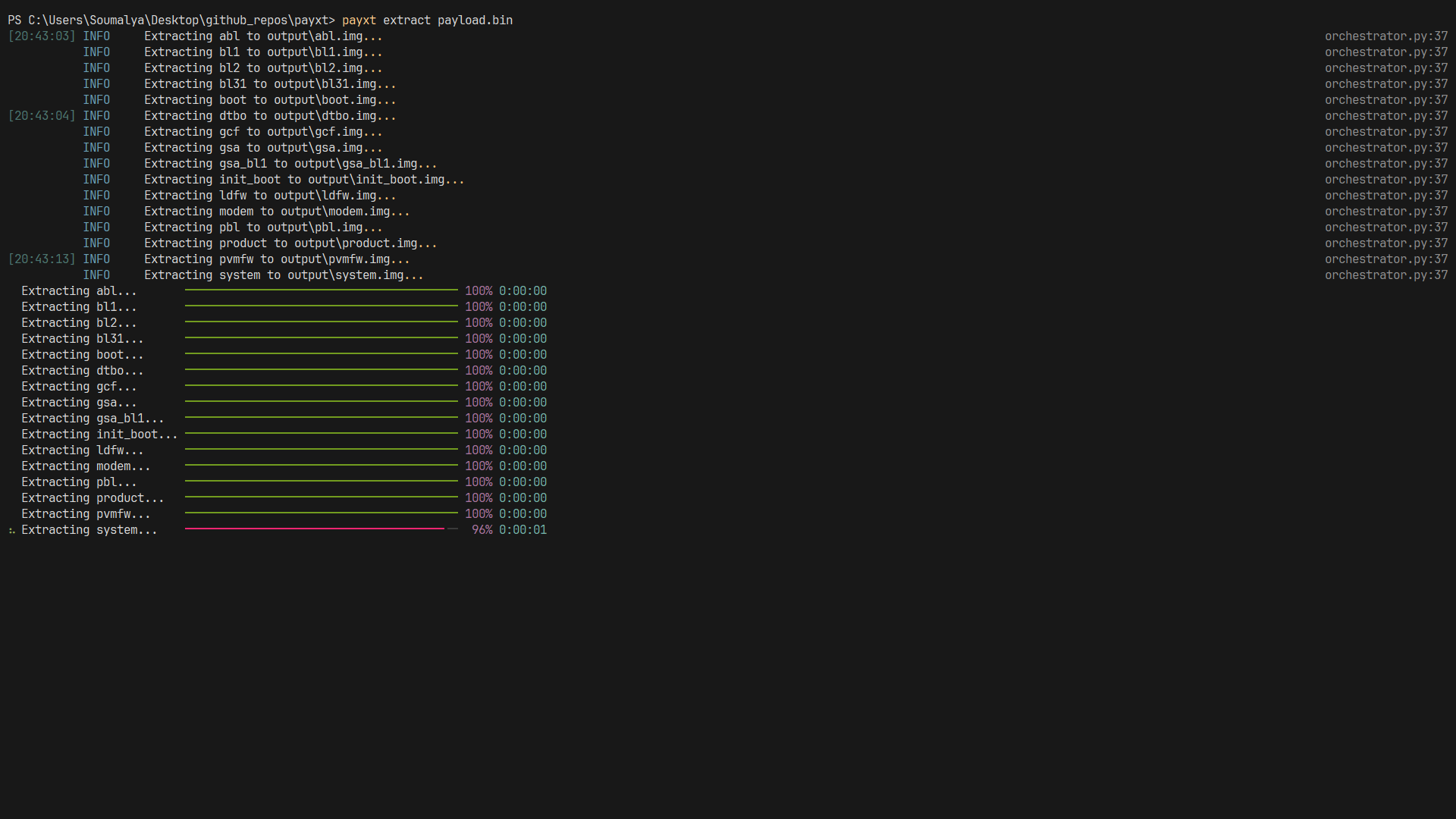Click the 'Extracting pbl...' progress label
Image resolution: width=1456 pixels, height=819 pixels.
pos(79,482)
